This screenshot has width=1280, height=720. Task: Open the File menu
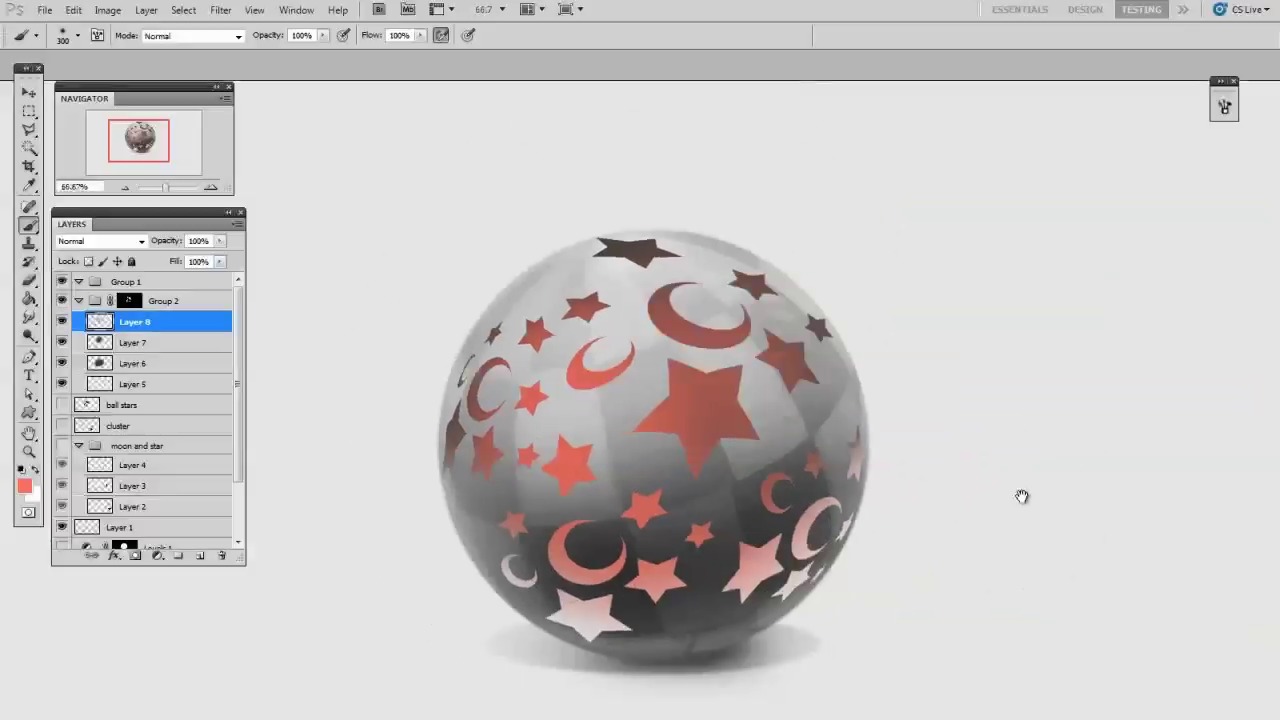pos(45,10)
